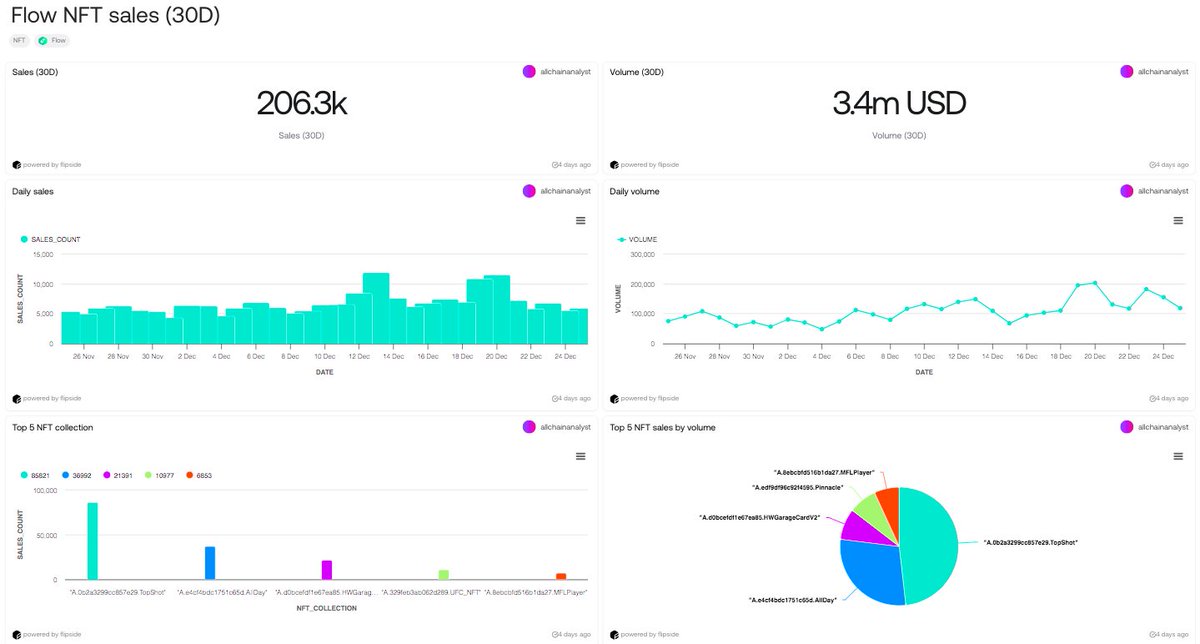Image resolution: width=1200 pixels, height=644 pixels.
Task: Click the TopShot pie chart label
Action: point(1030,541)
